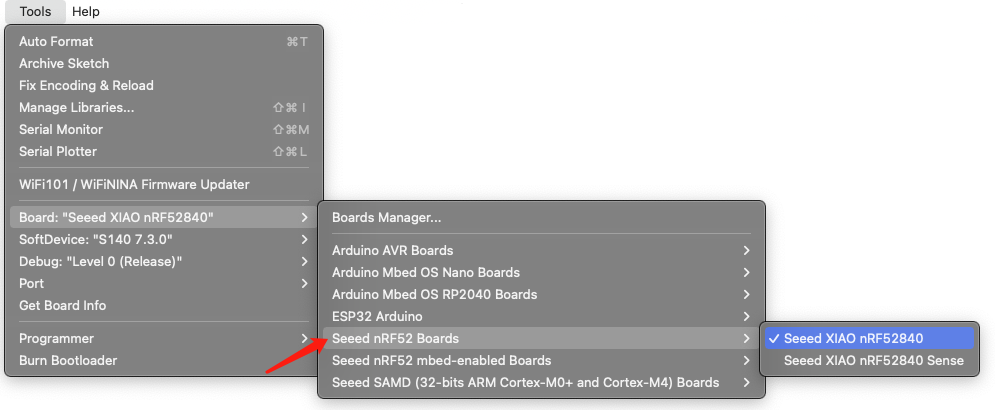This screenshot has width=995, height=410.
Task: Expand the Port submenu
Action: (x=163, y=284)
